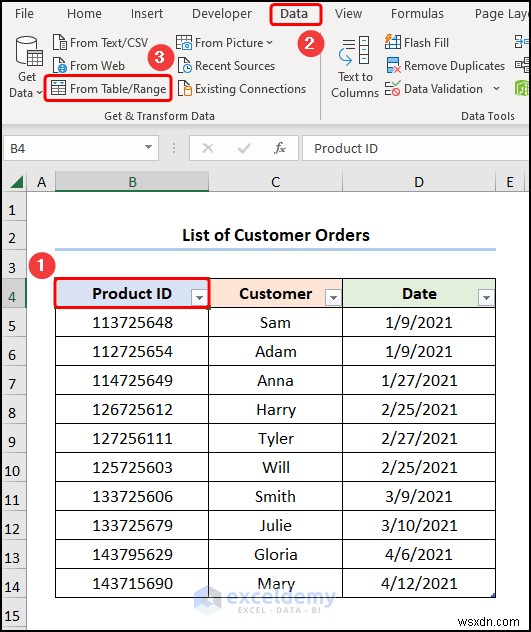The image size is (531, 632).
Task: Click the Name Box showing B4
Action: pos(81,148)
